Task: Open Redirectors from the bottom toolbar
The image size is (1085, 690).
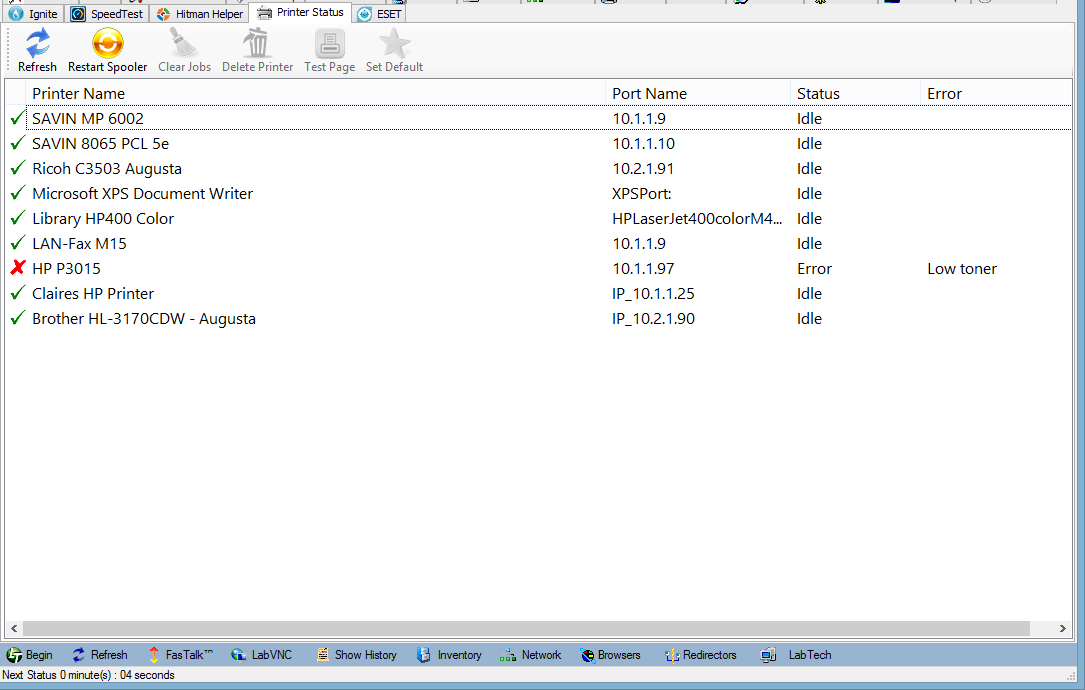Action: 700,655
